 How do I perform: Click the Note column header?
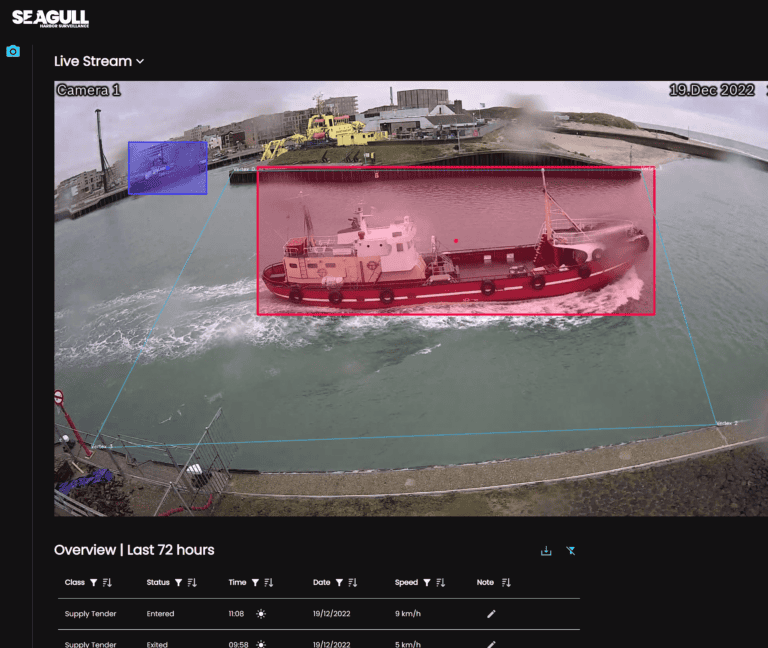[x=485, y=582]
